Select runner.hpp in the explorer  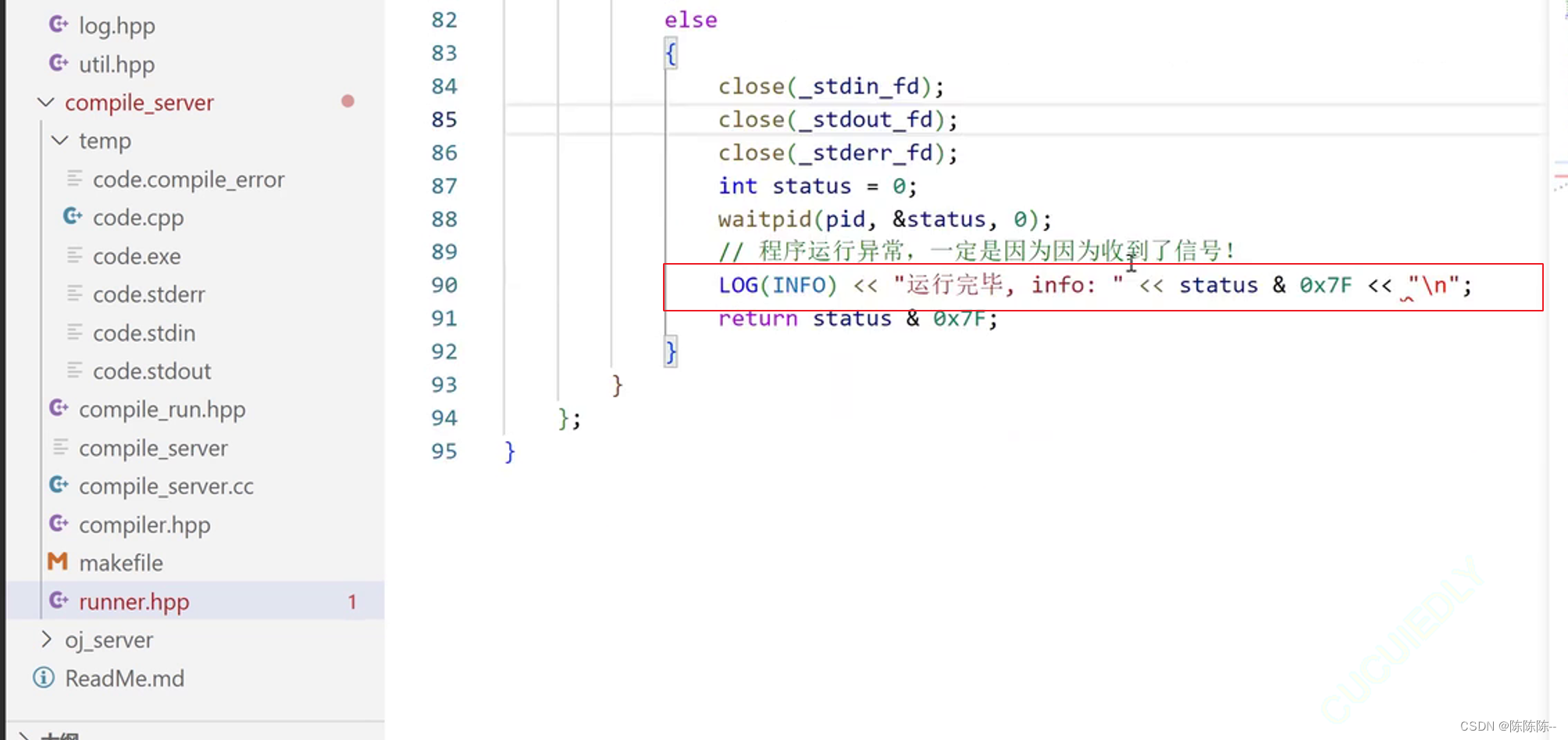pyautogui.click(x=134, y=601)
